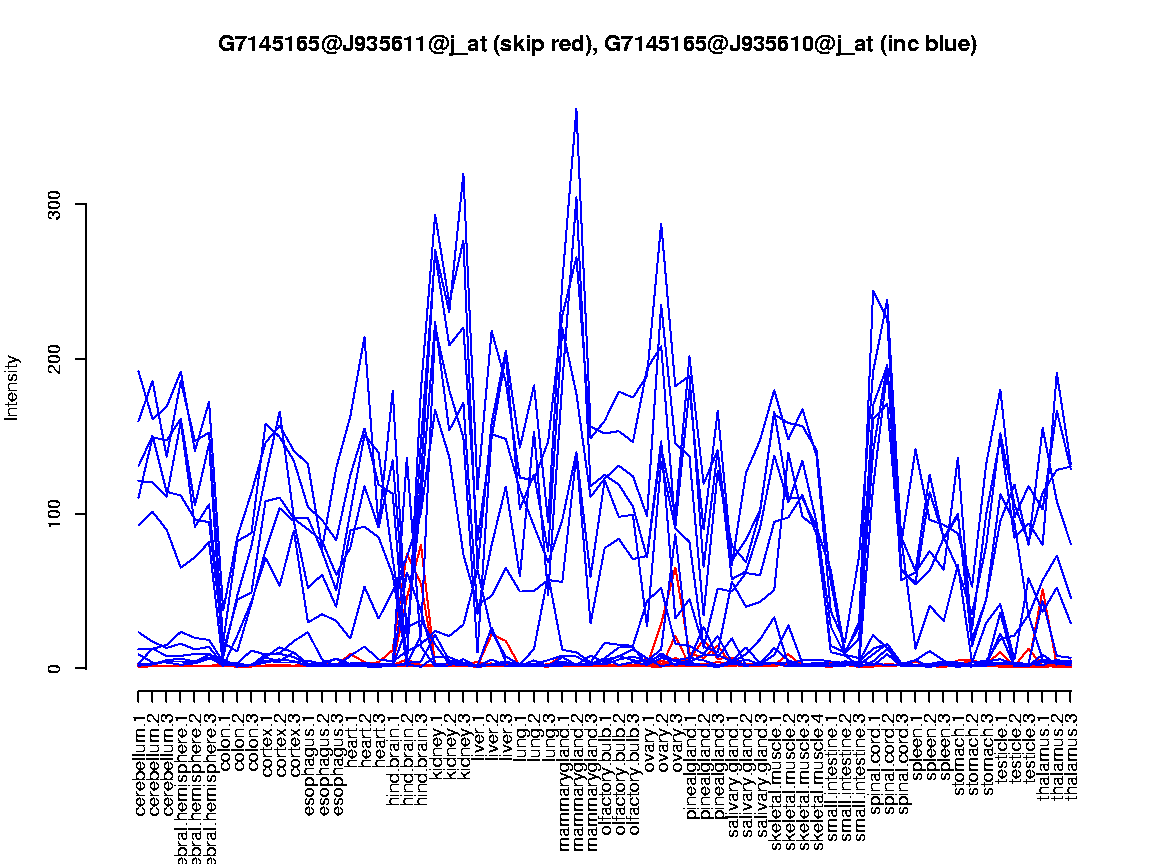The height and width of the screenshot is (864, 1152).
Task: Click the tallest blue peak above kidney.3
Action: tap(463, 175)
